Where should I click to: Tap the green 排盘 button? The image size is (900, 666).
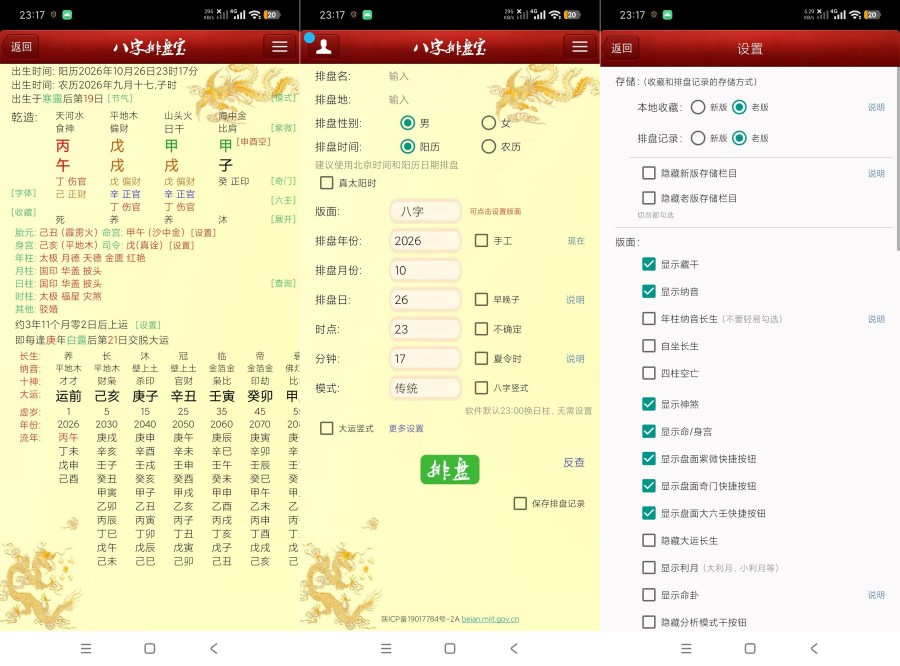click(450, 470)
